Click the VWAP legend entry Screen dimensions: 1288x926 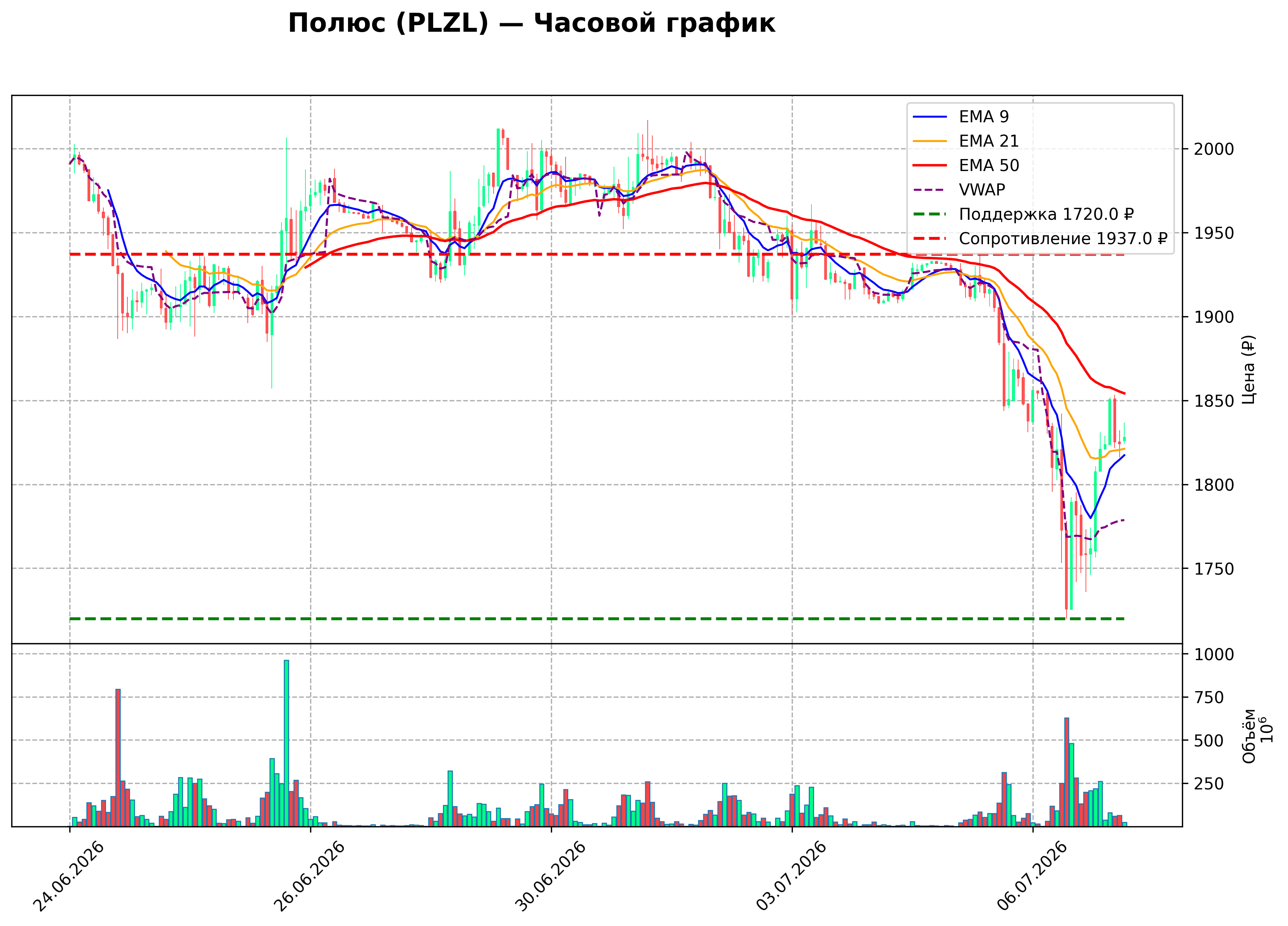coord(959,190)
